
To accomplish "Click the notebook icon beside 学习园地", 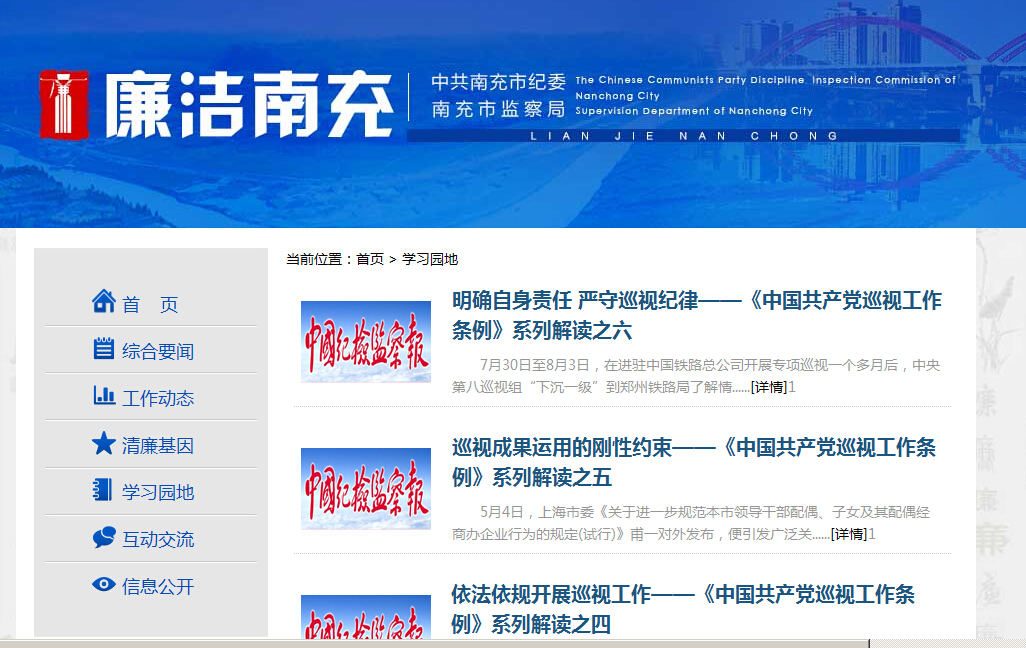I will pos(102,490).
